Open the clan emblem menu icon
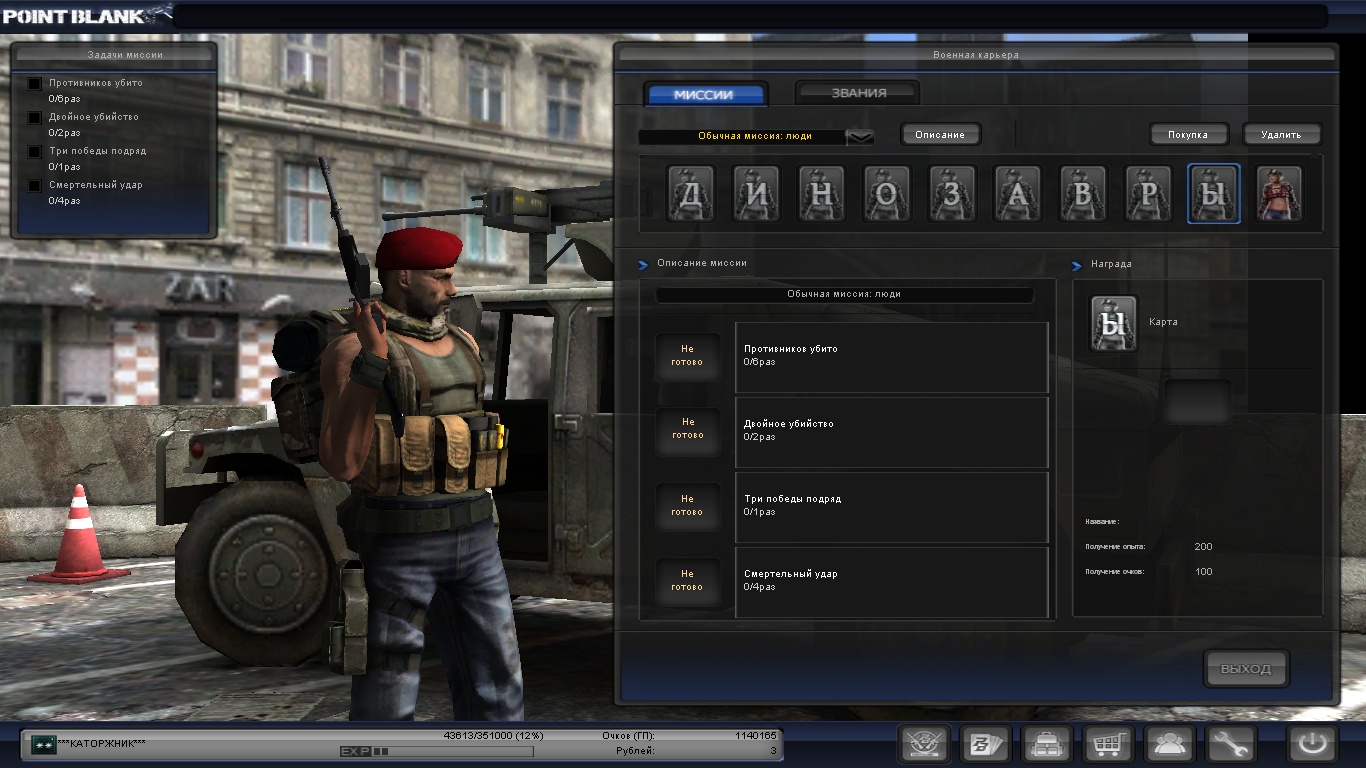 [924, 744]
